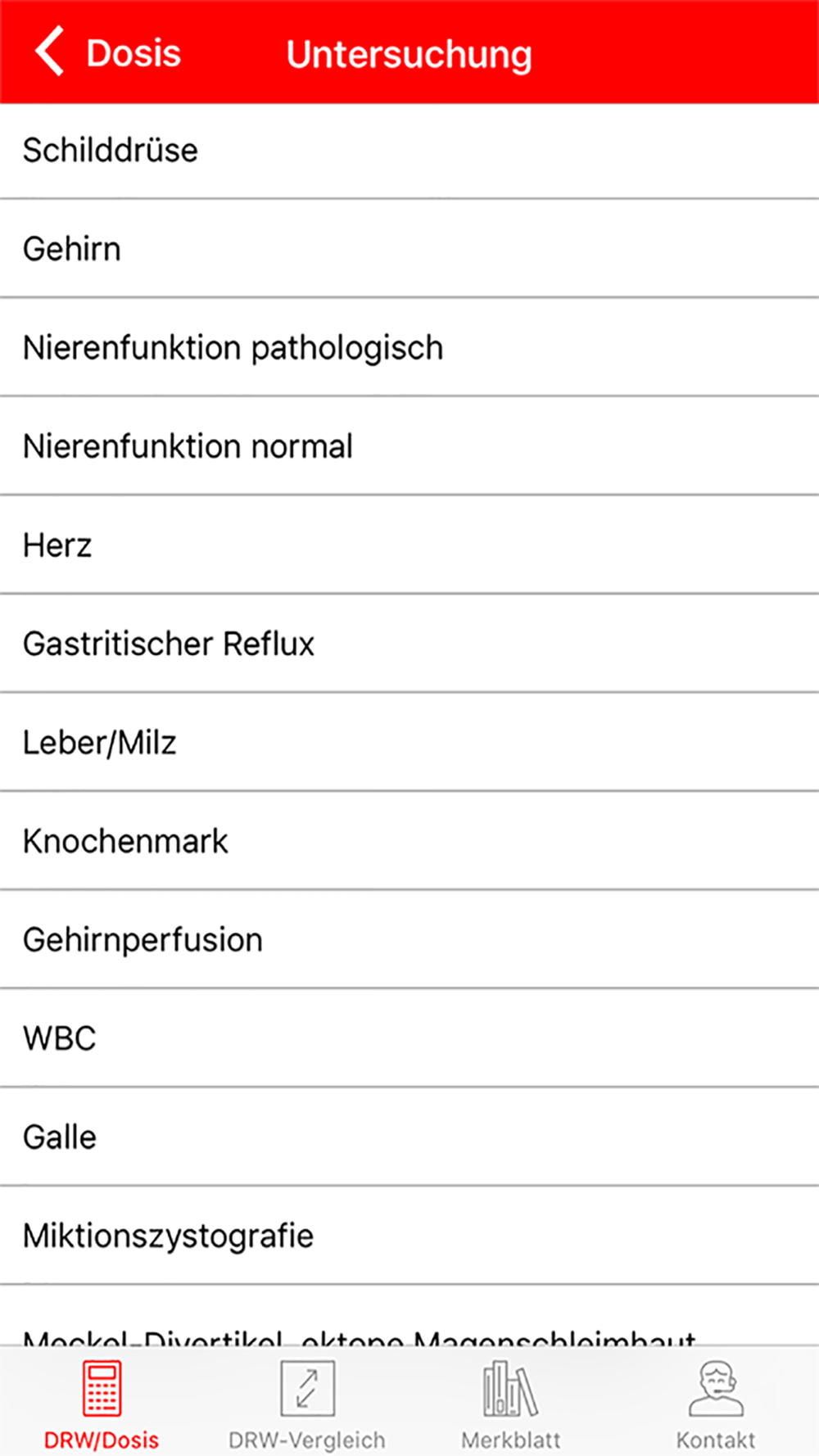
Task: Select Gastritischer Reflux entry
Action: (x=409, y=644)
